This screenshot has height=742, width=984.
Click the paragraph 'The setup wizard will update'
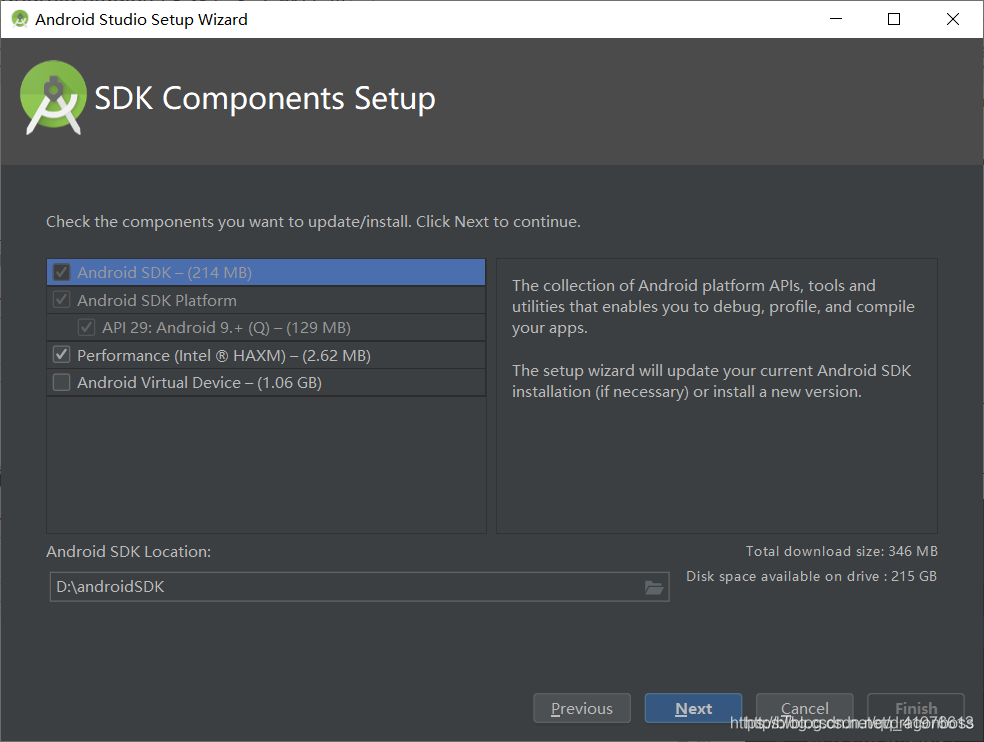click(x=712, y=381)
